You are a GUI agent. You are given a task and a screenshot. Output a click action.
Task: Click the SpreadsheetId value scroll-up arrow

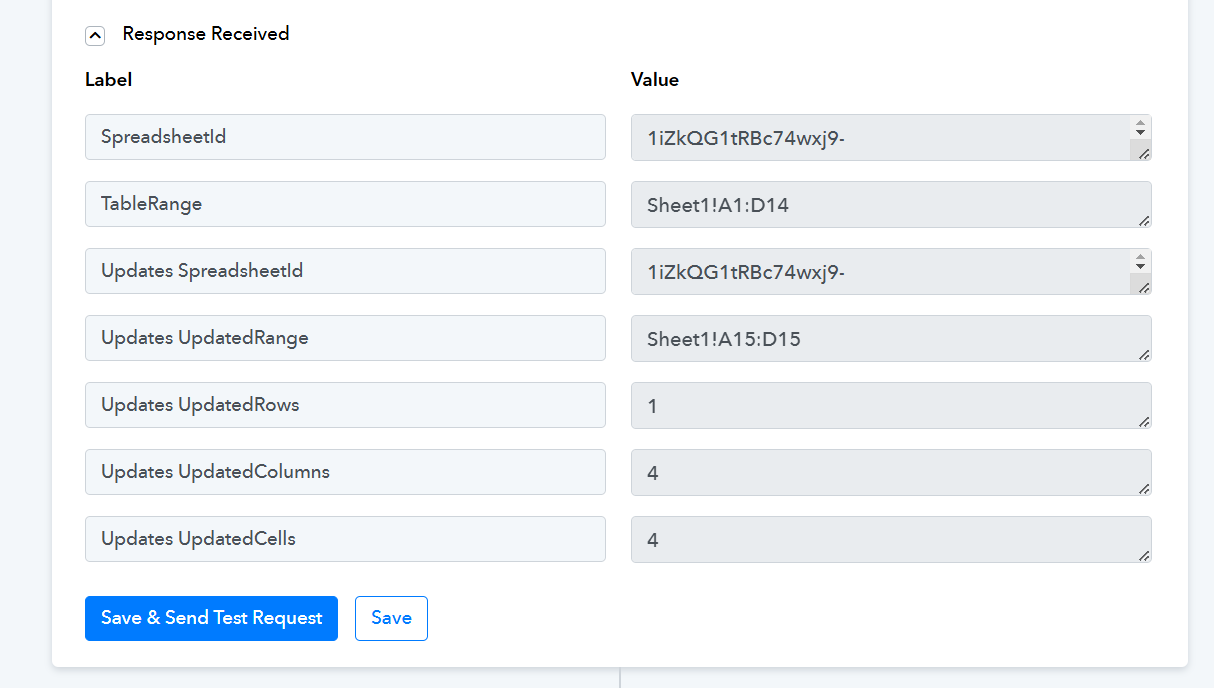1140,123
